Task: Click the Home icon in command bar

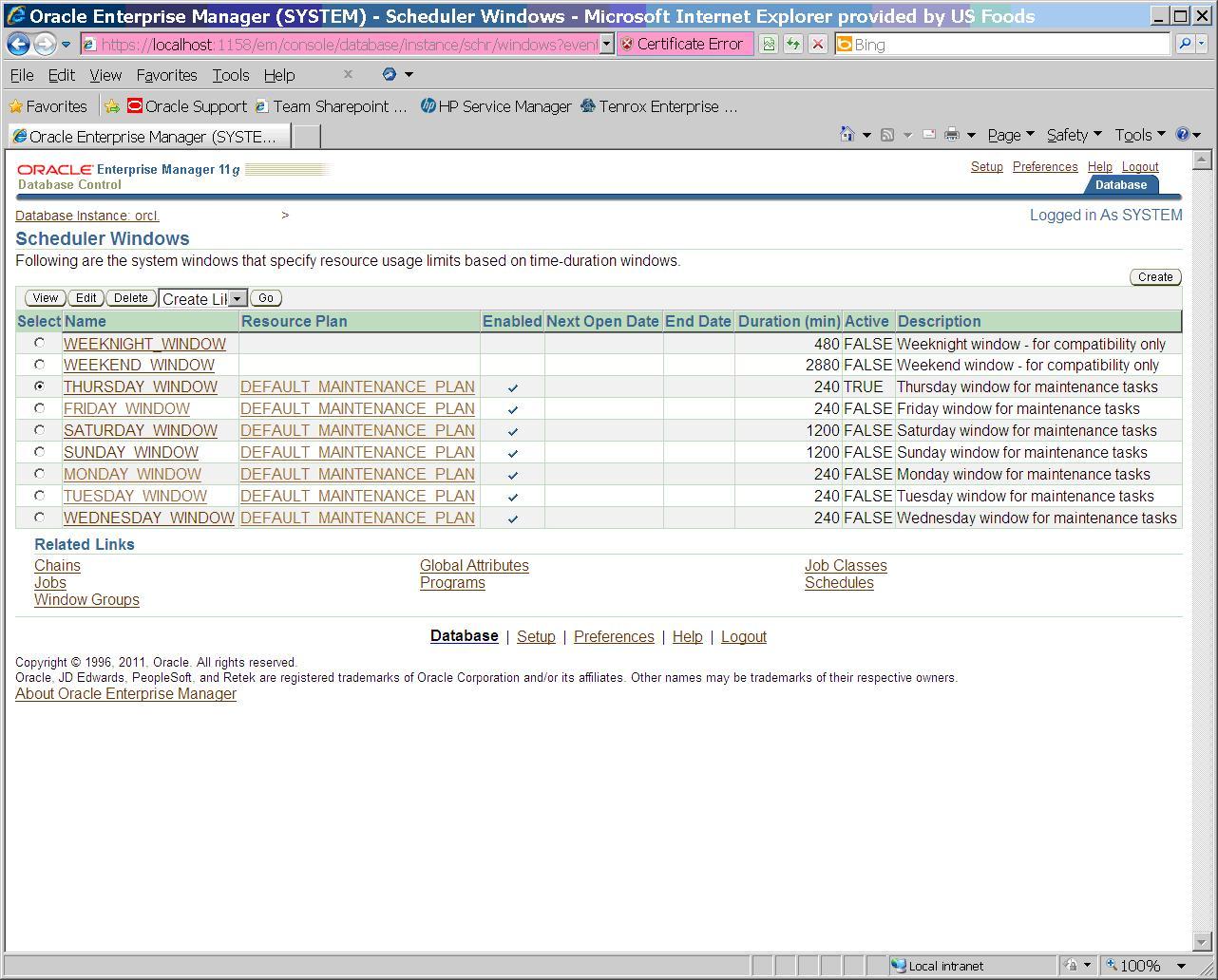Action: tap(847, 135)
